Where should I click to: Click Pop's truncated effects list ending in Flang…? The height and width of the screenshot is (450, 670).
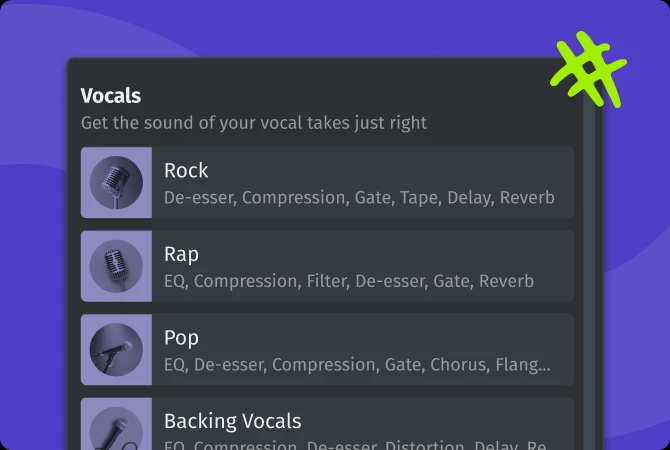click(357, 365)
